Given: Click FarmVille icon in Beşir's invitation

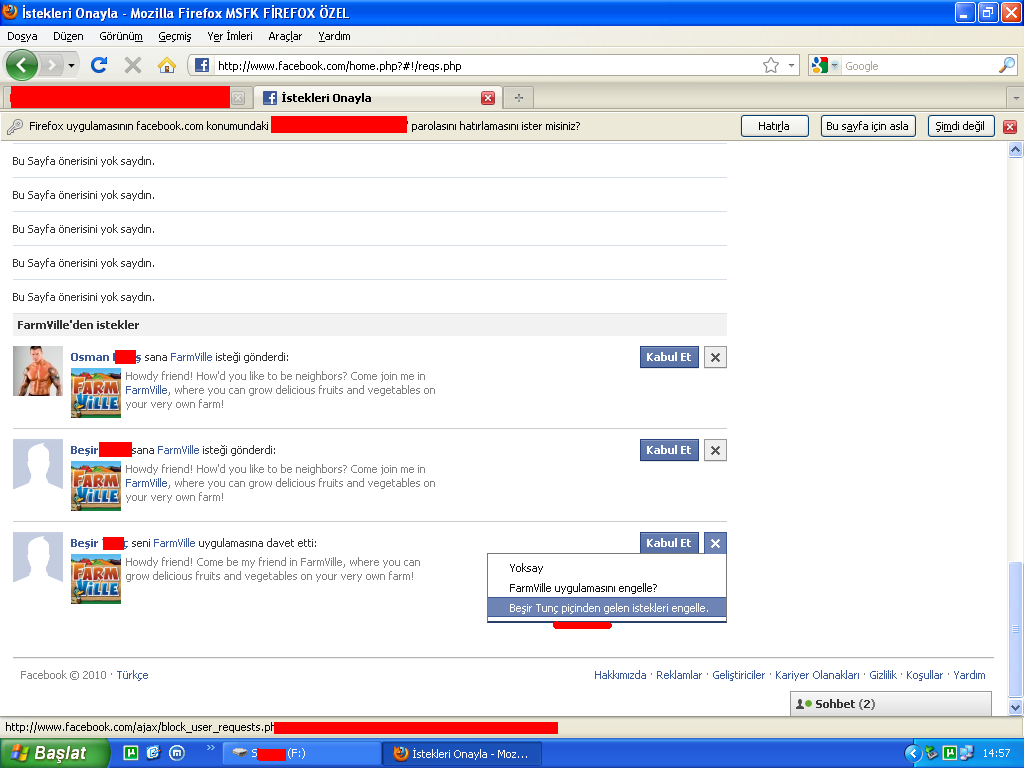Looking at the screenshot, I should pos(96,579).
